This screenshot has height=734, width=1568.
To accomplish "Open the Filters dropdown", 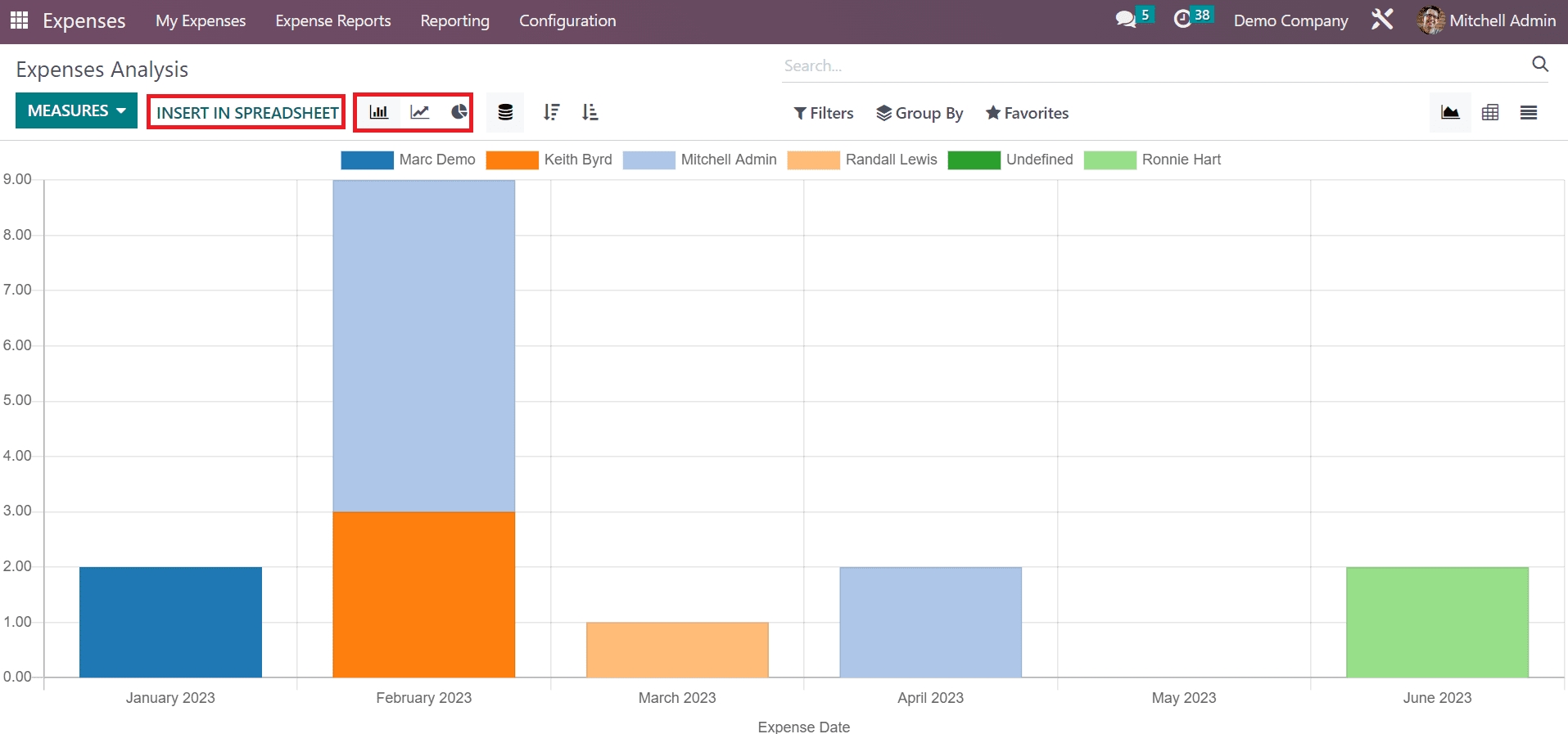I will point(823,113).
